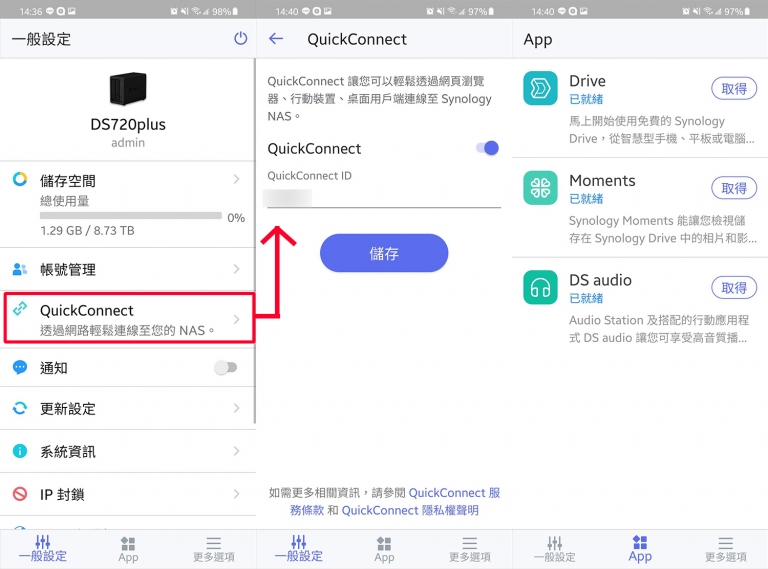This screenshot has width=768, height=569.
Task: Expand 儲存空間 row chevron
Action: [237, 179]
